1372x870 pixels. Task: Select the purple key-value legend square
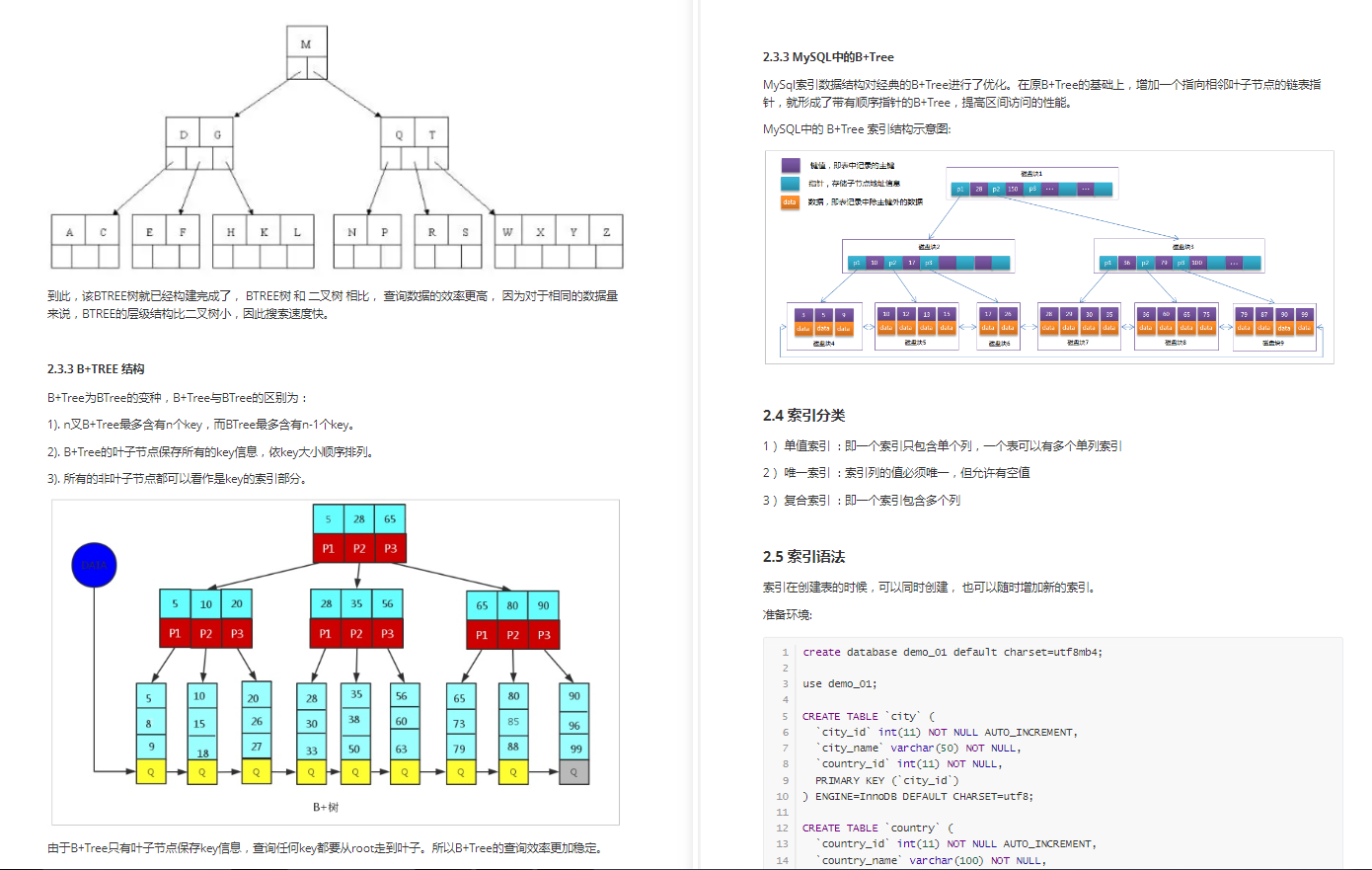790,164
